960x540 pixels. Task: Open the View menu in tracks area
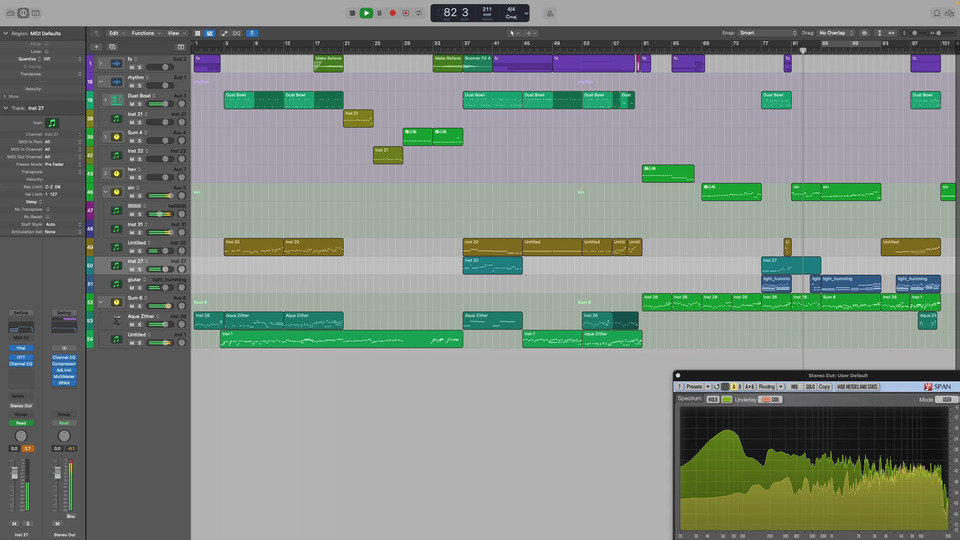(x=176, y=33)
